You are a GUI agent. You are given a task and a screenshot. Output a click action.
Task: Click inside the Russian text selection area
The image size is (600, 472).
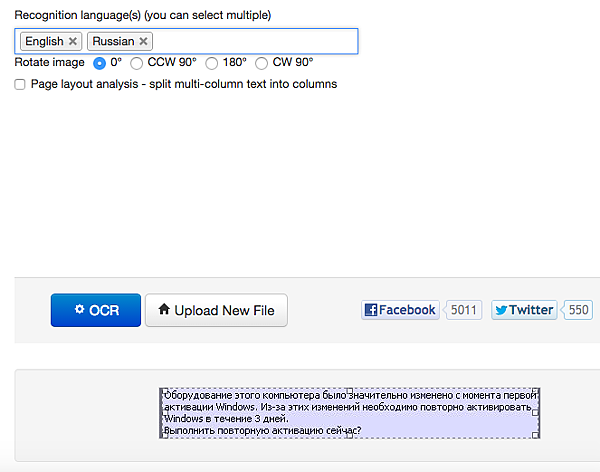[x=350, y=413]
